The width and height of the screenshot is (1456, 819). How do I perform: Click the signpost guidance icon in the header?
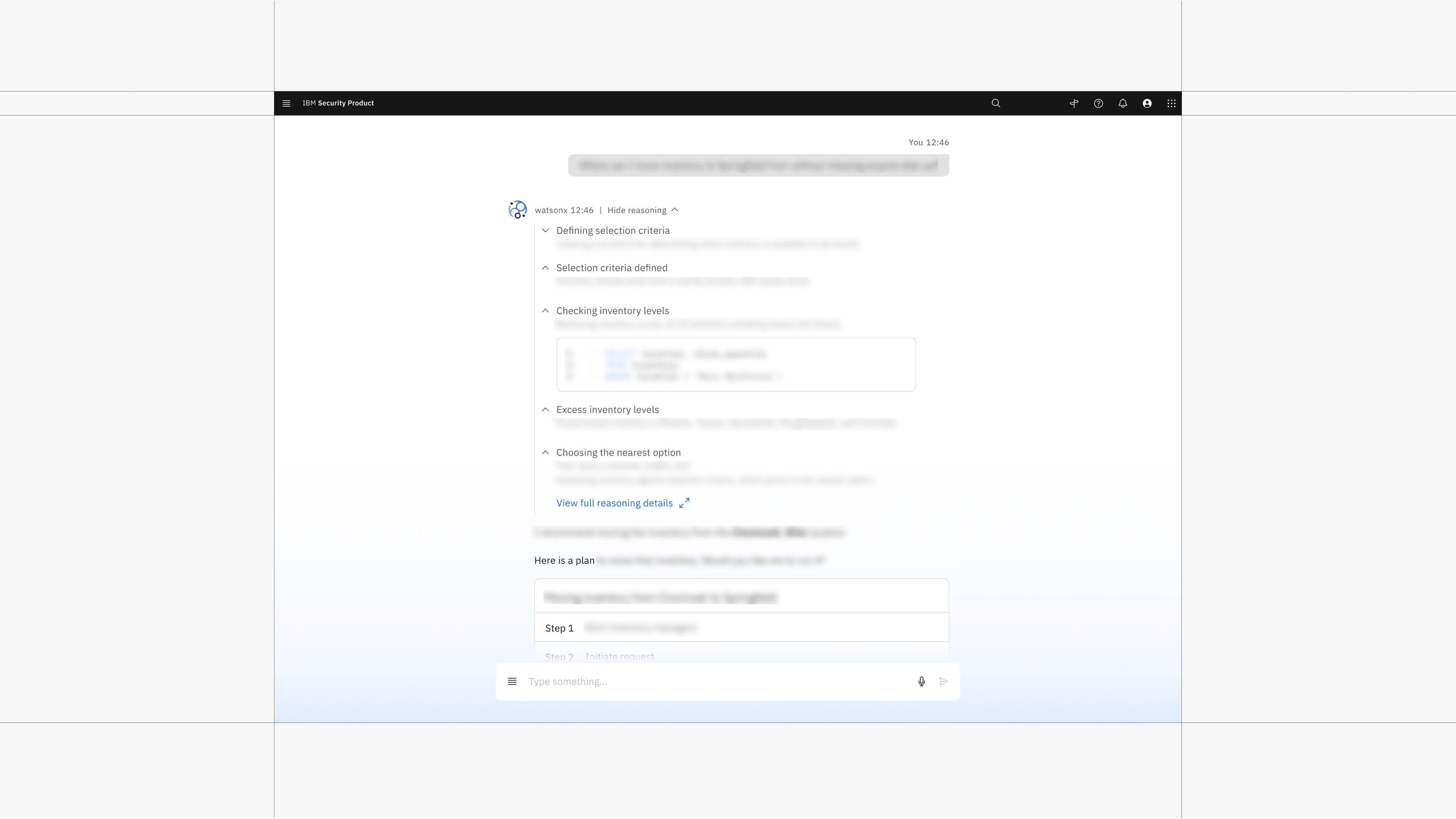[1074, 104]
